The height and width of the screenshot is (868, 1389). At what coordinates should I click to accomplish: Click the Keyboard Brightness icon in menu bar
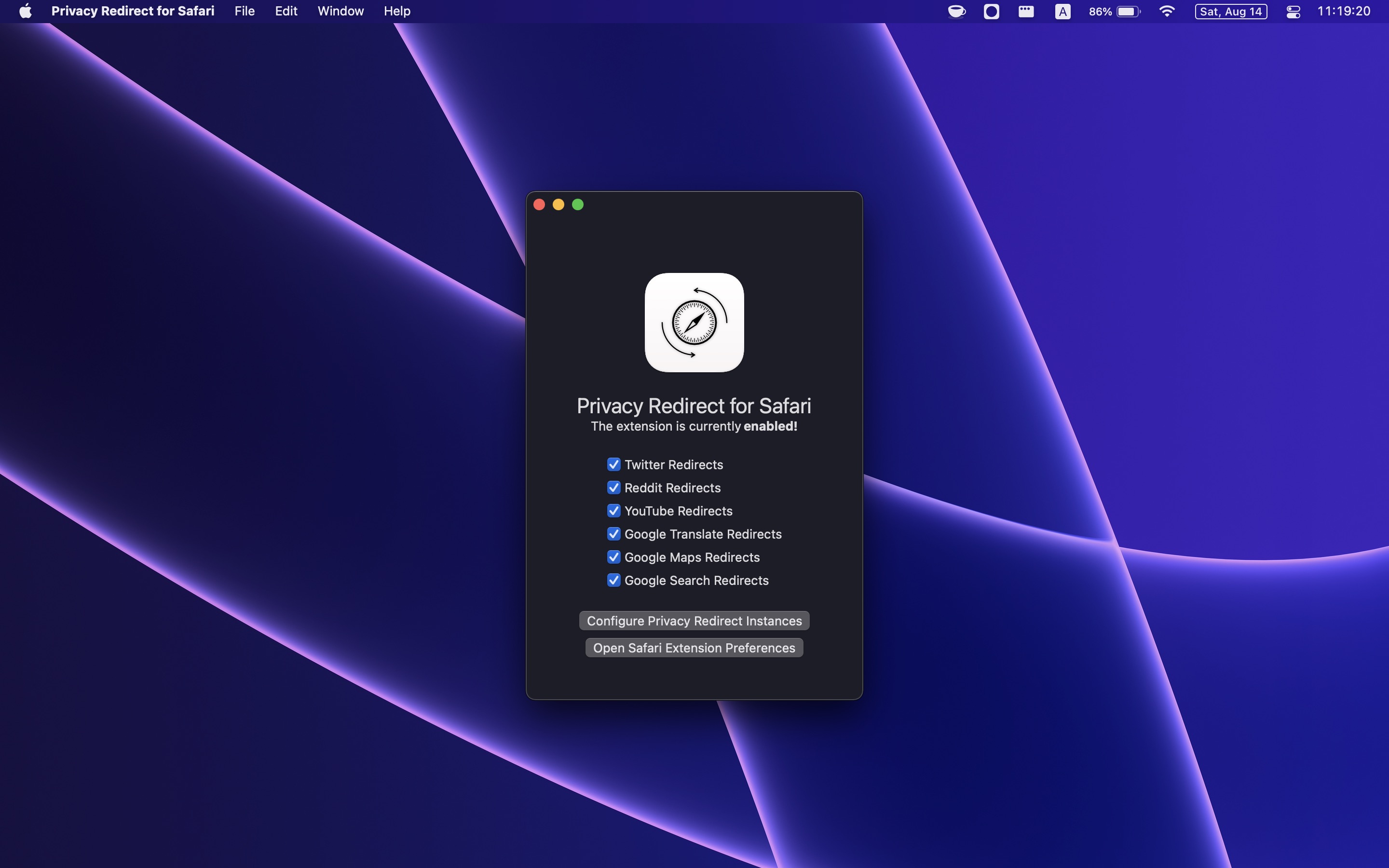pyautogui.click(x=1025, y=12)
